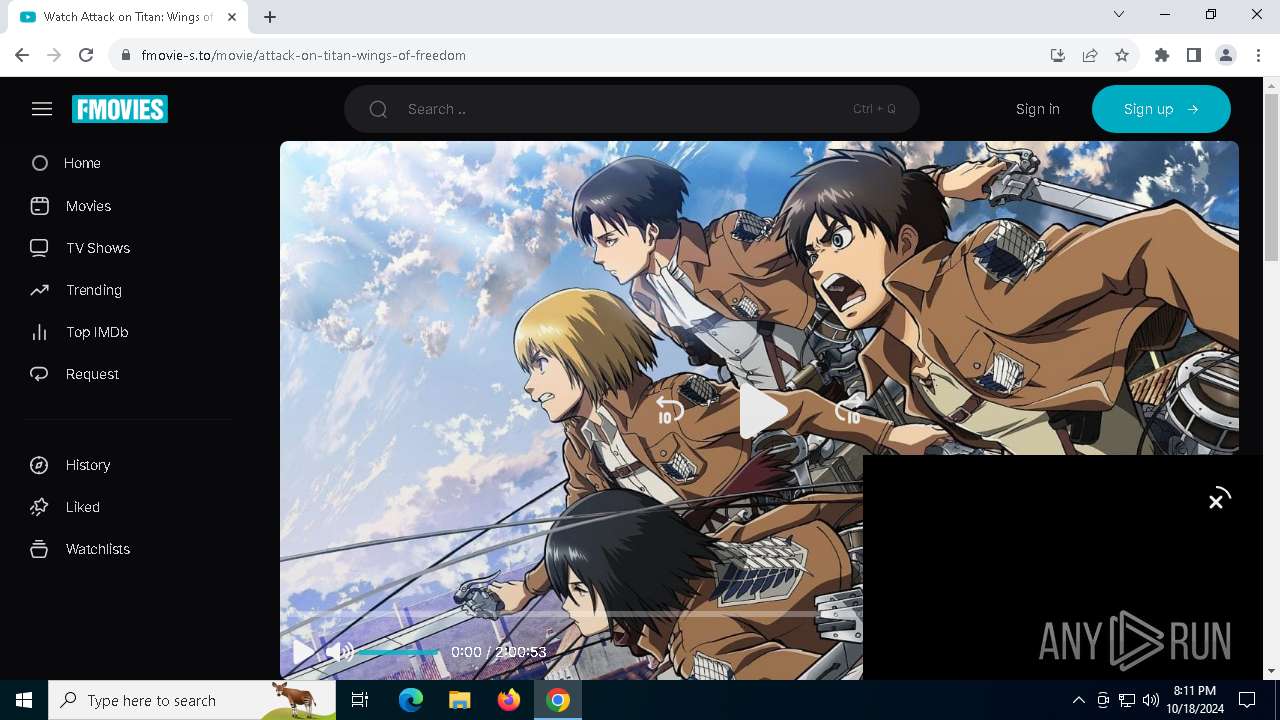The width and height of the screenshot is (1280, 720).
Task: Rewind 10 seconds in the video
Action: (669, 410)
